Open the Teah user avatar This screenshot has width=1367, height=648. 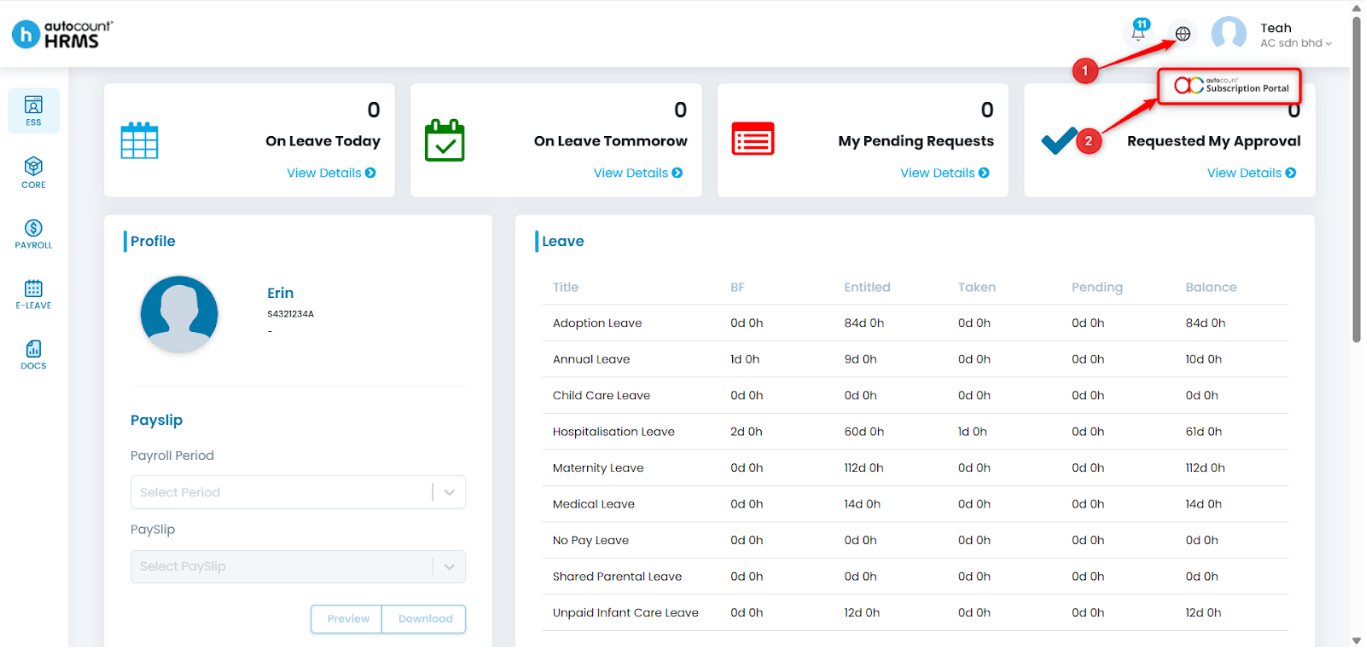pos(1228,34)
